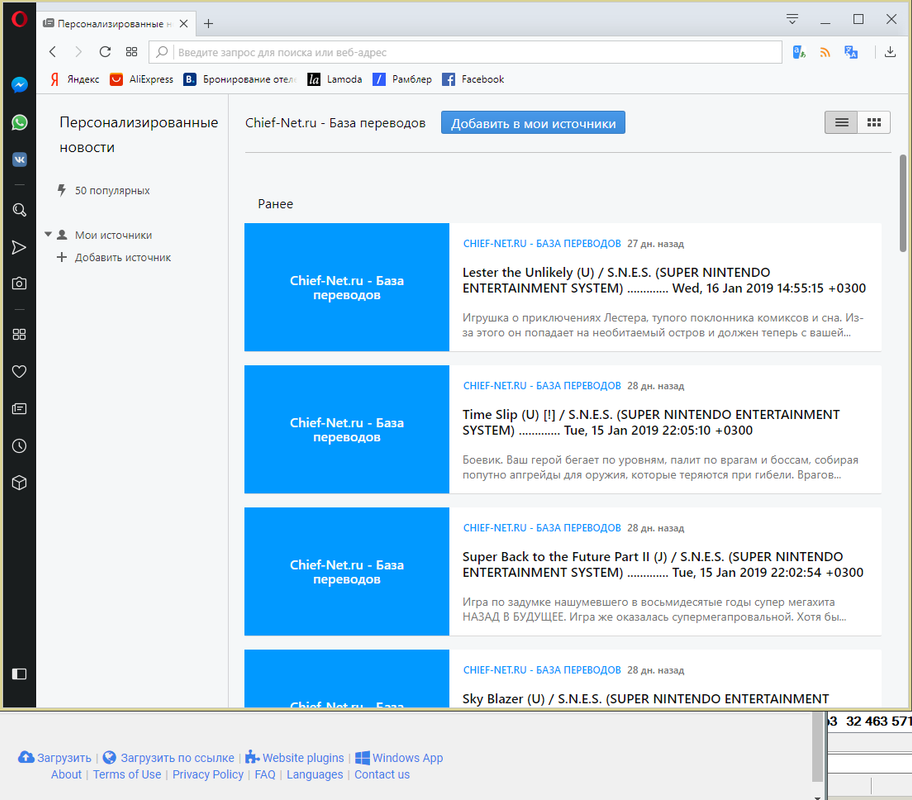Image resolution: width=912 pixels, height=800 pixels.
Task: Open start page from toolbar grid icon
Action: pyautogui.click(x=131, y=52)
